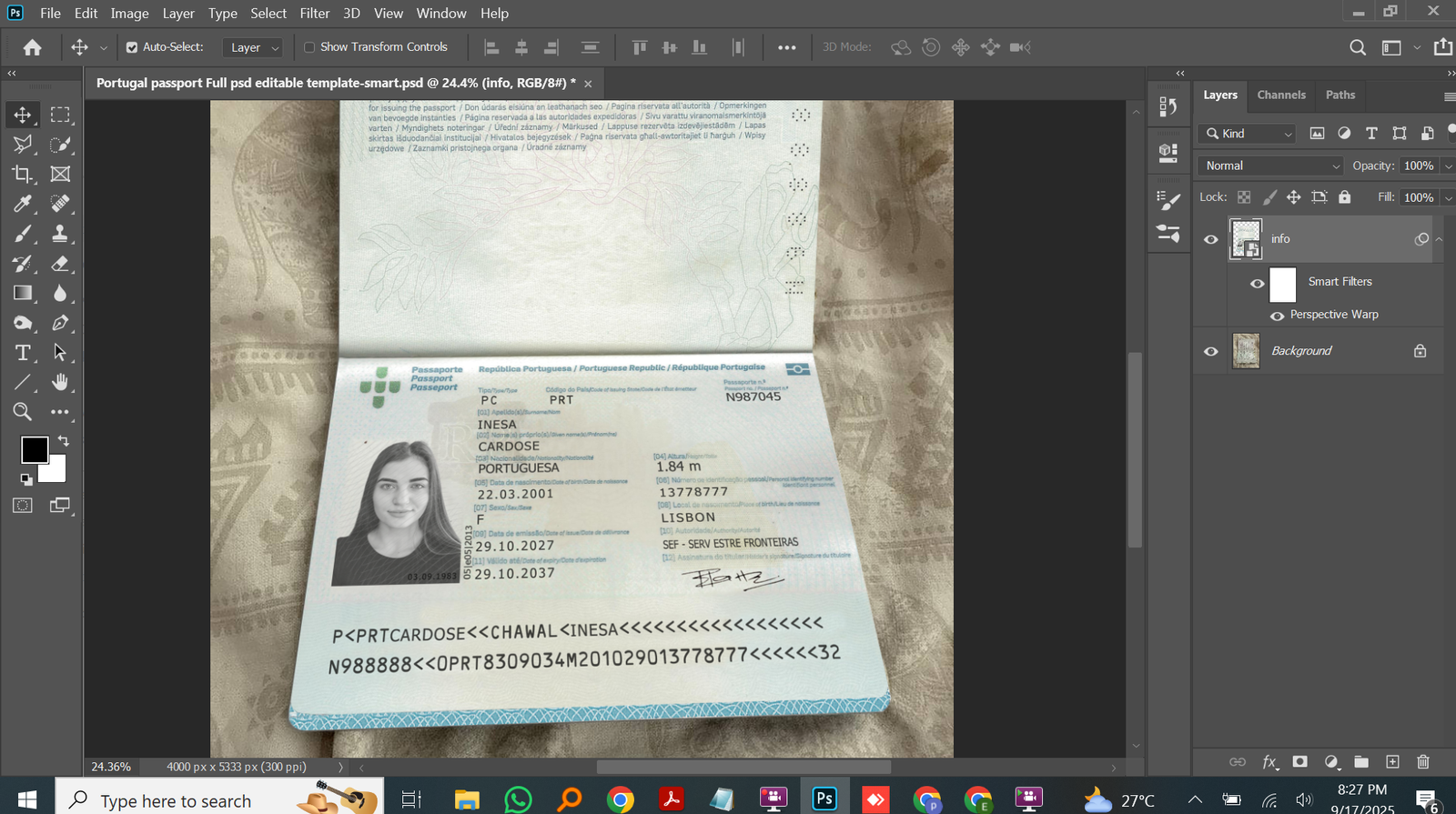The height and width of the screenshot is (814, 1456).
Task: Select the Eraser tool
Action: tap(60, 264)
